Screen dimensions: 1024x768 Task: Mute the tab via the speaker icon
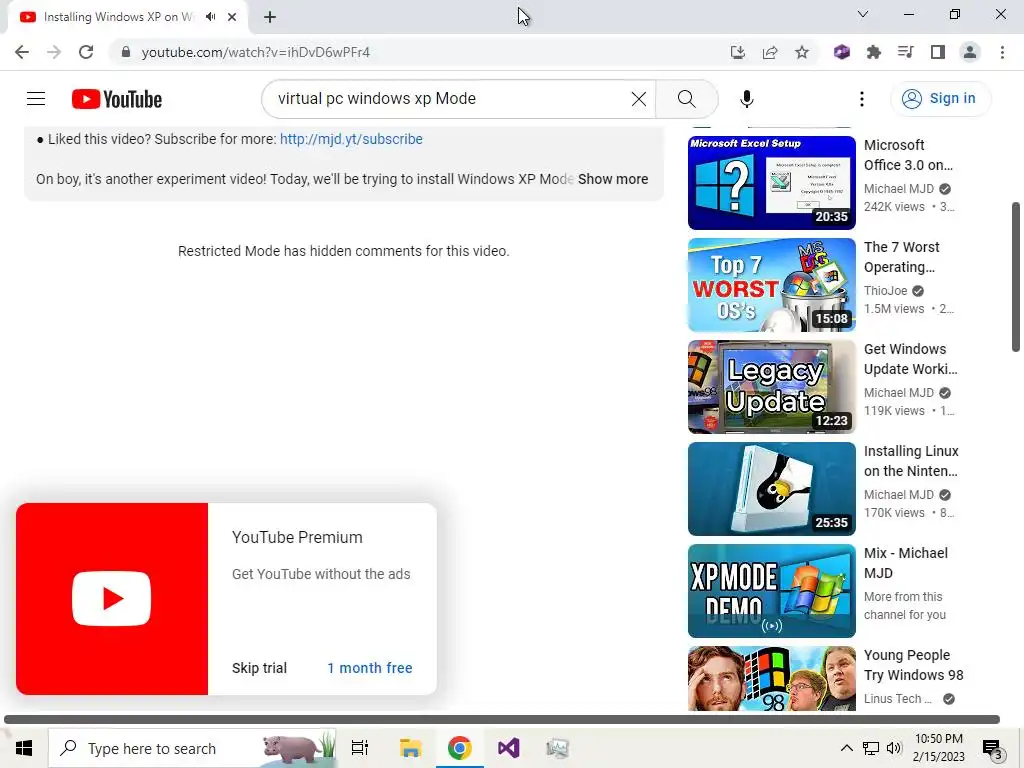point(210,17)
